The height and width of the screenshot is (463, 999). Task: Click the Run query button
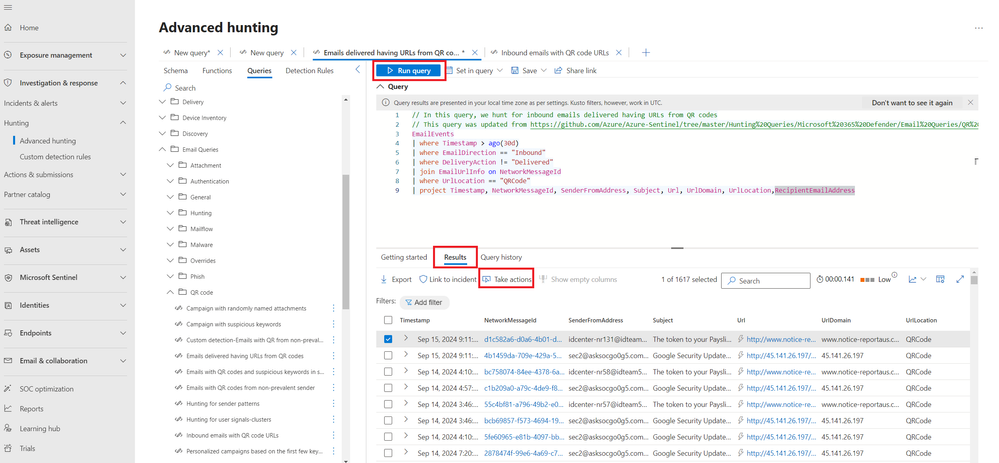point(408,71)
